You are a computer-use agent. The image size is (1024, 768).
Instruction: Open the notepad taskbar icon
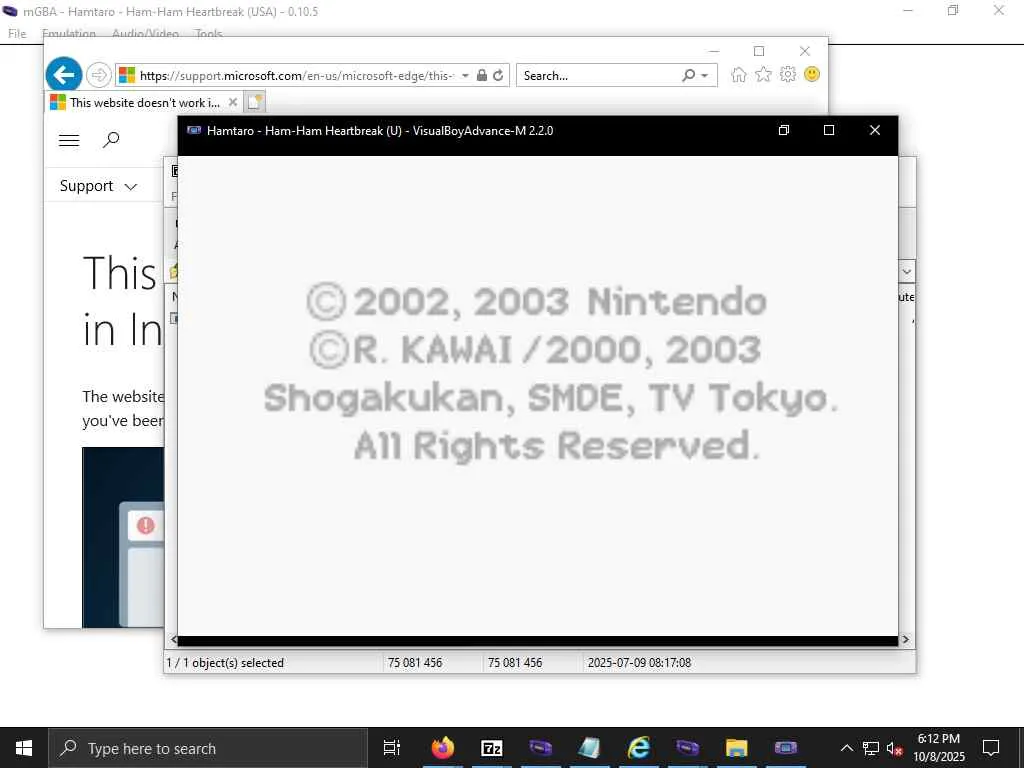click(589, 748)
